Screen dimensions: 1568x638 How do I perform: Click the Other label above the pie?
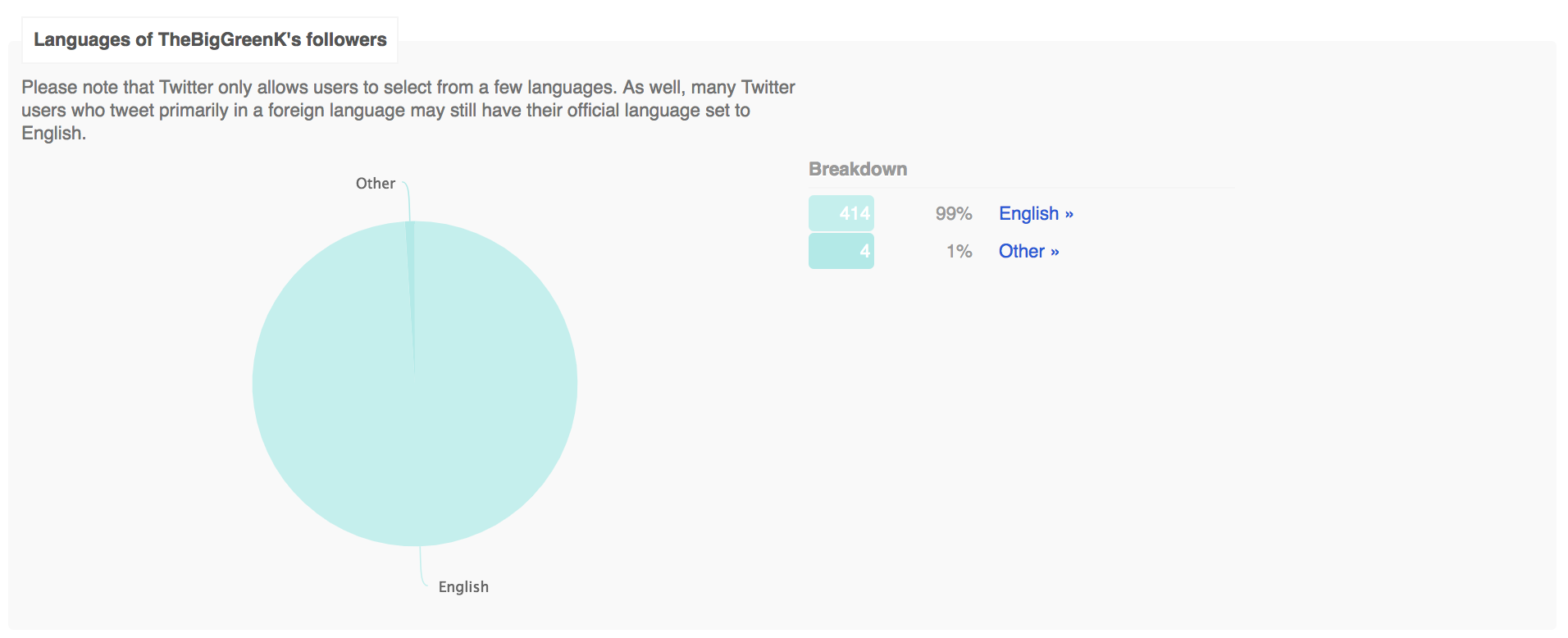click(376, 184)
